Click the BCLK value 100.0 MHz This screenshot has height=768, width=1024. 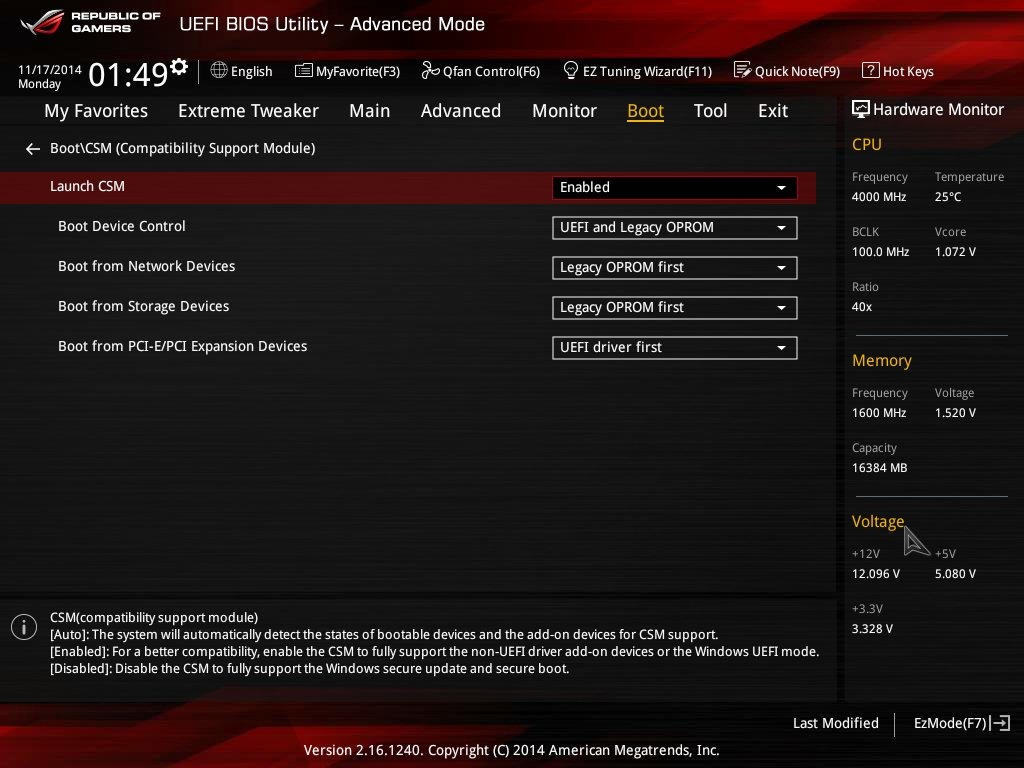pyautogui.click(x=880, y=251)
